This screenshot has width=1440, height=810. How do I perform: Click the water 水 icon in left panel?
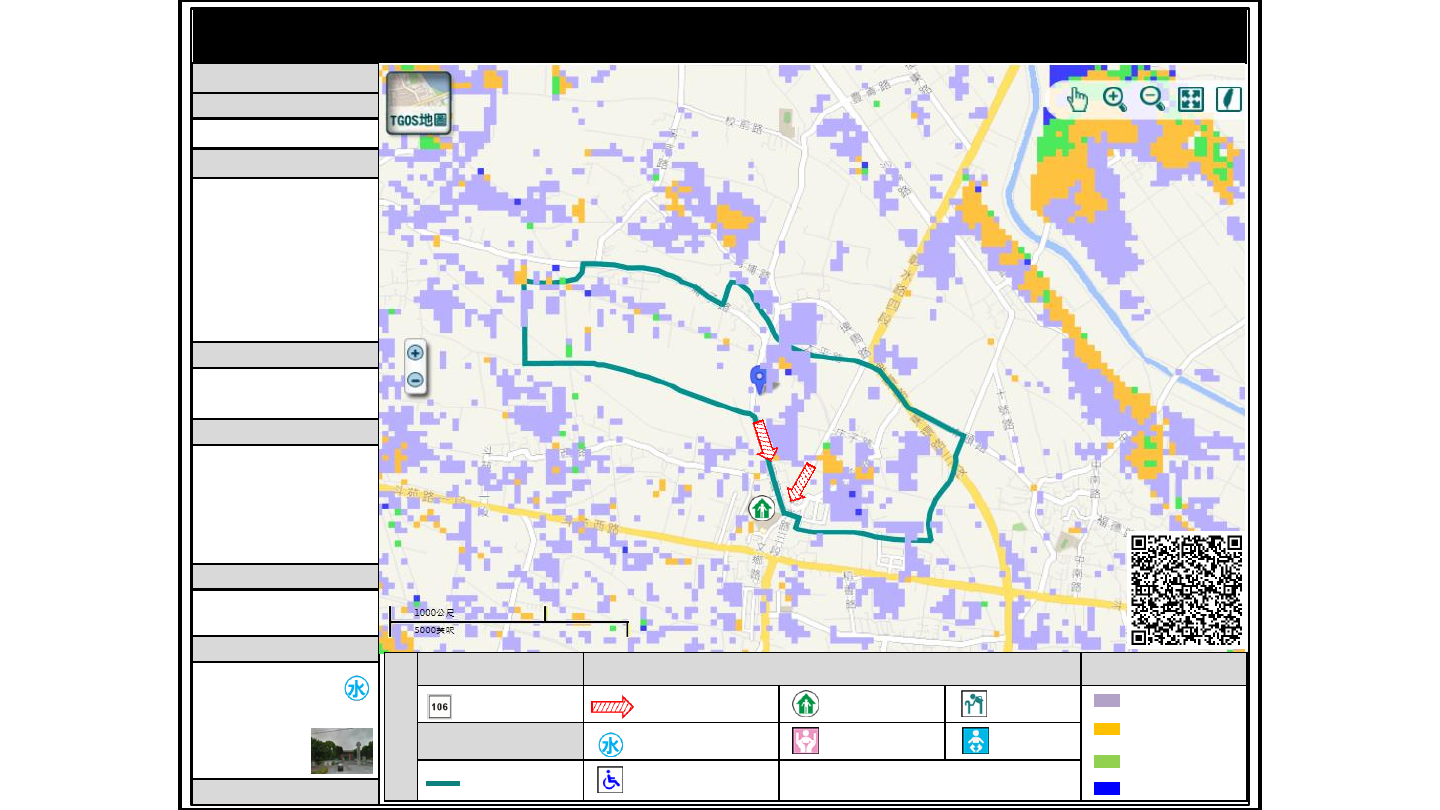(x=357, y=689)
